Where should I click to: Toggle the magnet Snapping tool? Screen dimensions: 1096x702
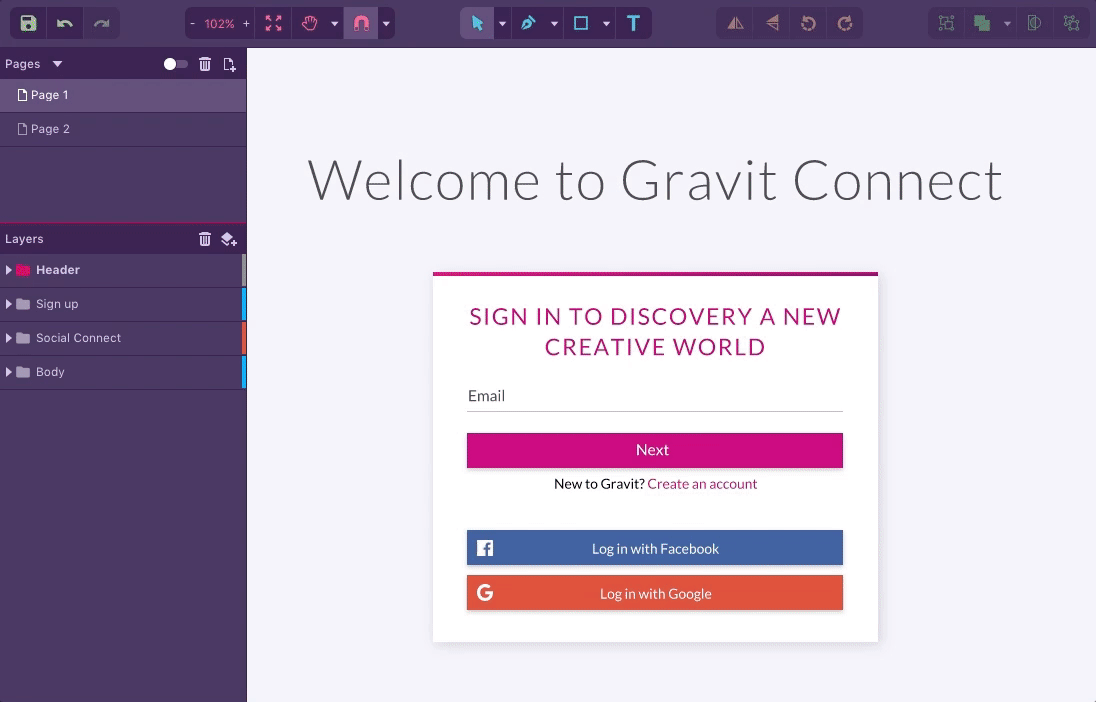361,23
